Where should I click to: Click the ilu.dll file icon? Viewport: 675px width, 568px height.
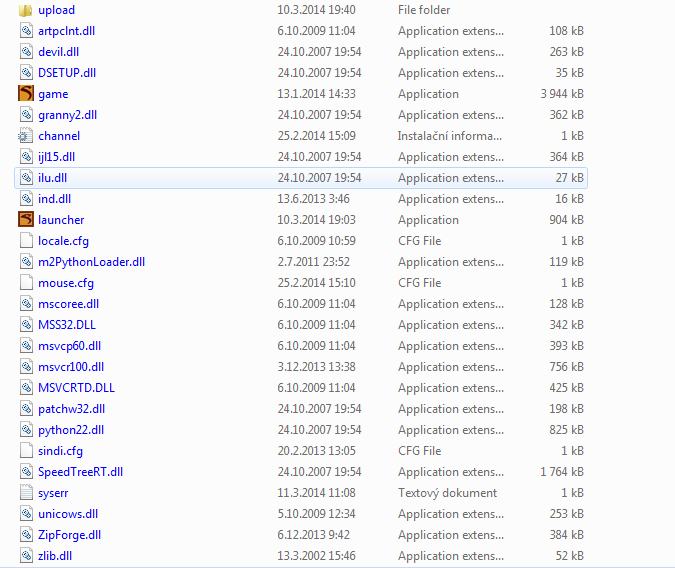pyautogui.click(x=27, y=178)
